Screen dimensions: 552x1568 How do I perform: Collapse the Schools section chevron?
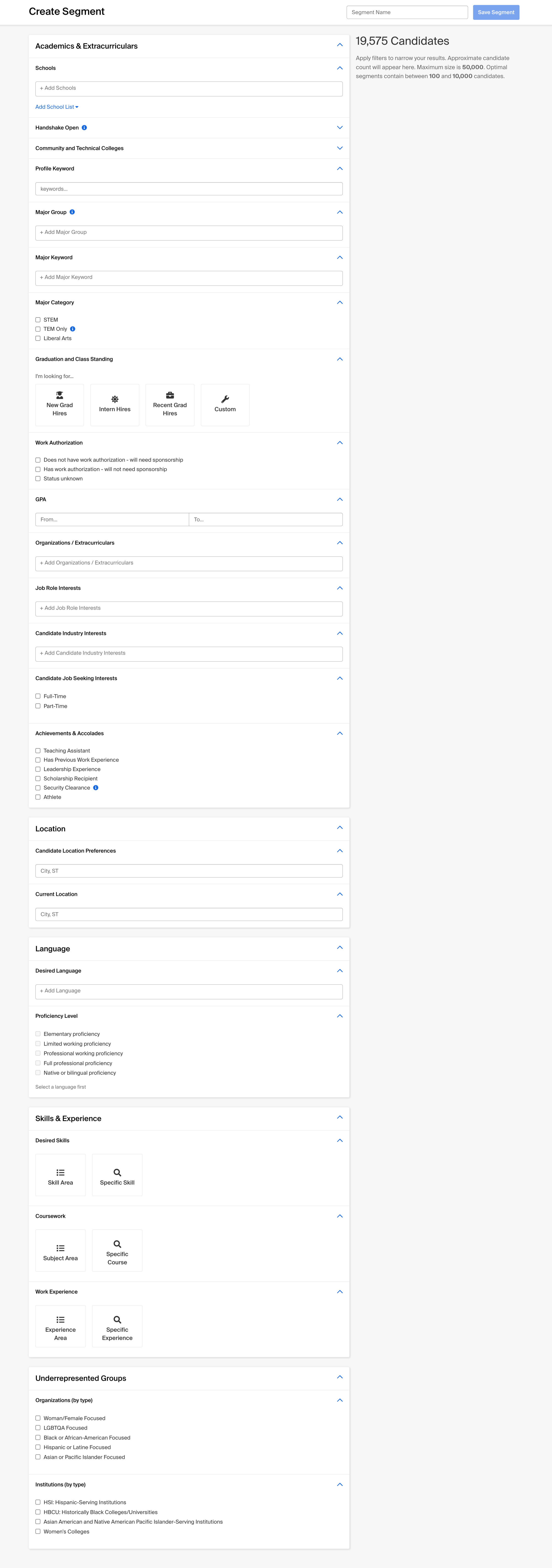(x=340, y=68)
